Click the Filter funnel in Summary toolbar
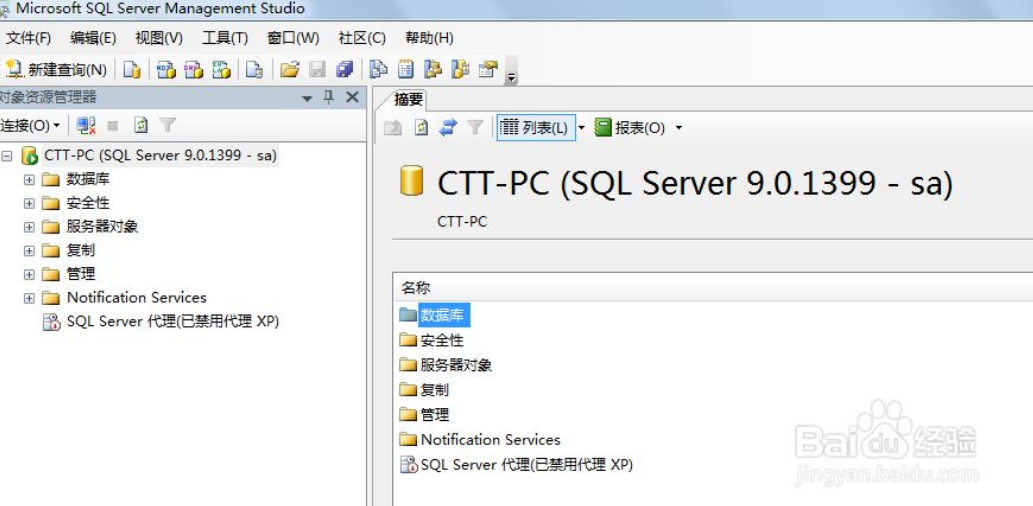Viewport: 1033px width, 506px height. click(476, 128)
